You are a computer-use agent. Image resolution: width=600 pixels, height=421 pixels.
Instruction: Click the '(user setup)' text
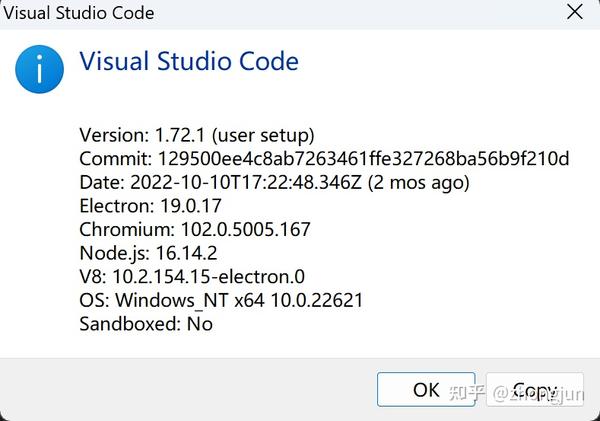[x=263, y=135]
